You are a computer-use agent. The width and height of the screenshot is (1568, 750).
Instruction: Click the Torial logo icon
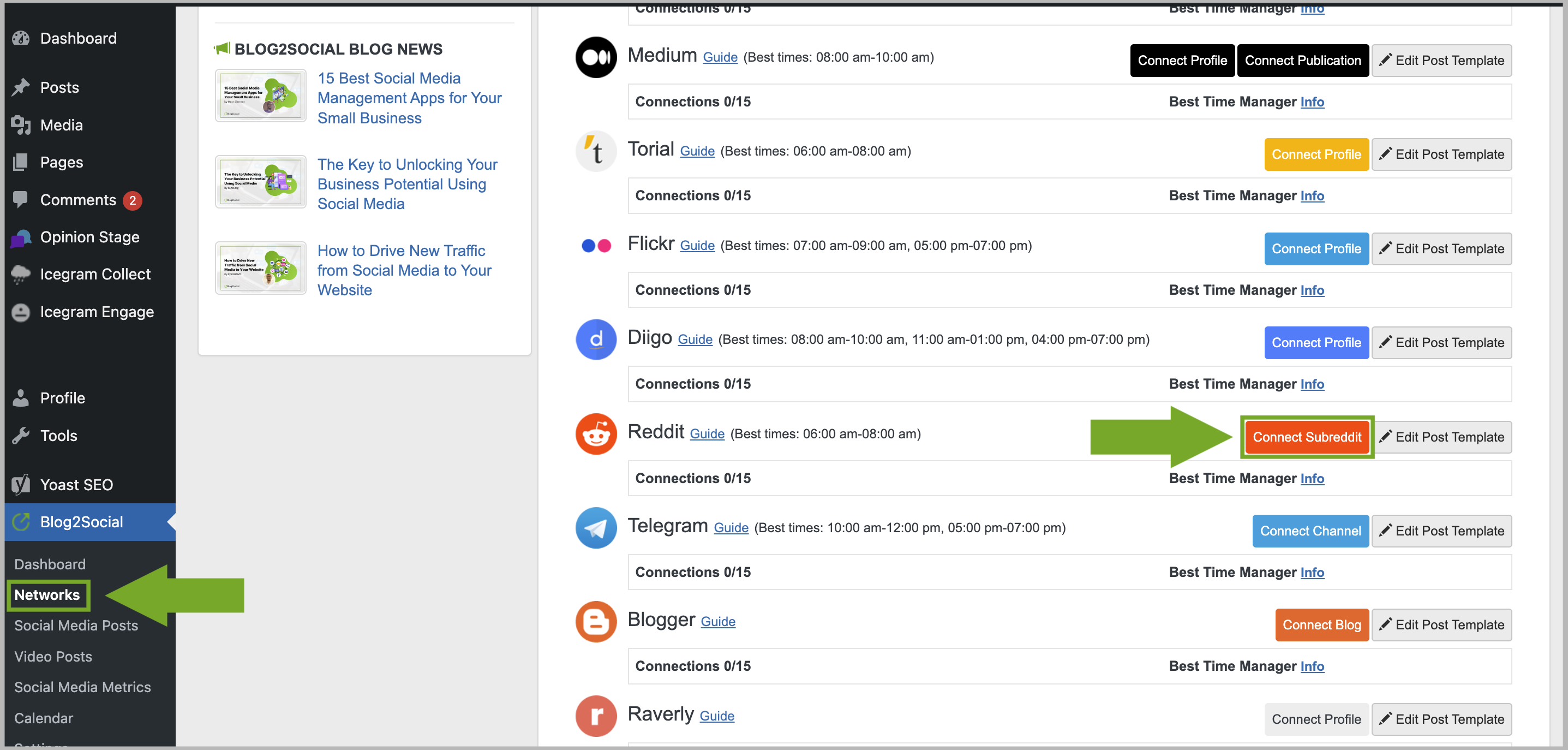tap(596, 151)
